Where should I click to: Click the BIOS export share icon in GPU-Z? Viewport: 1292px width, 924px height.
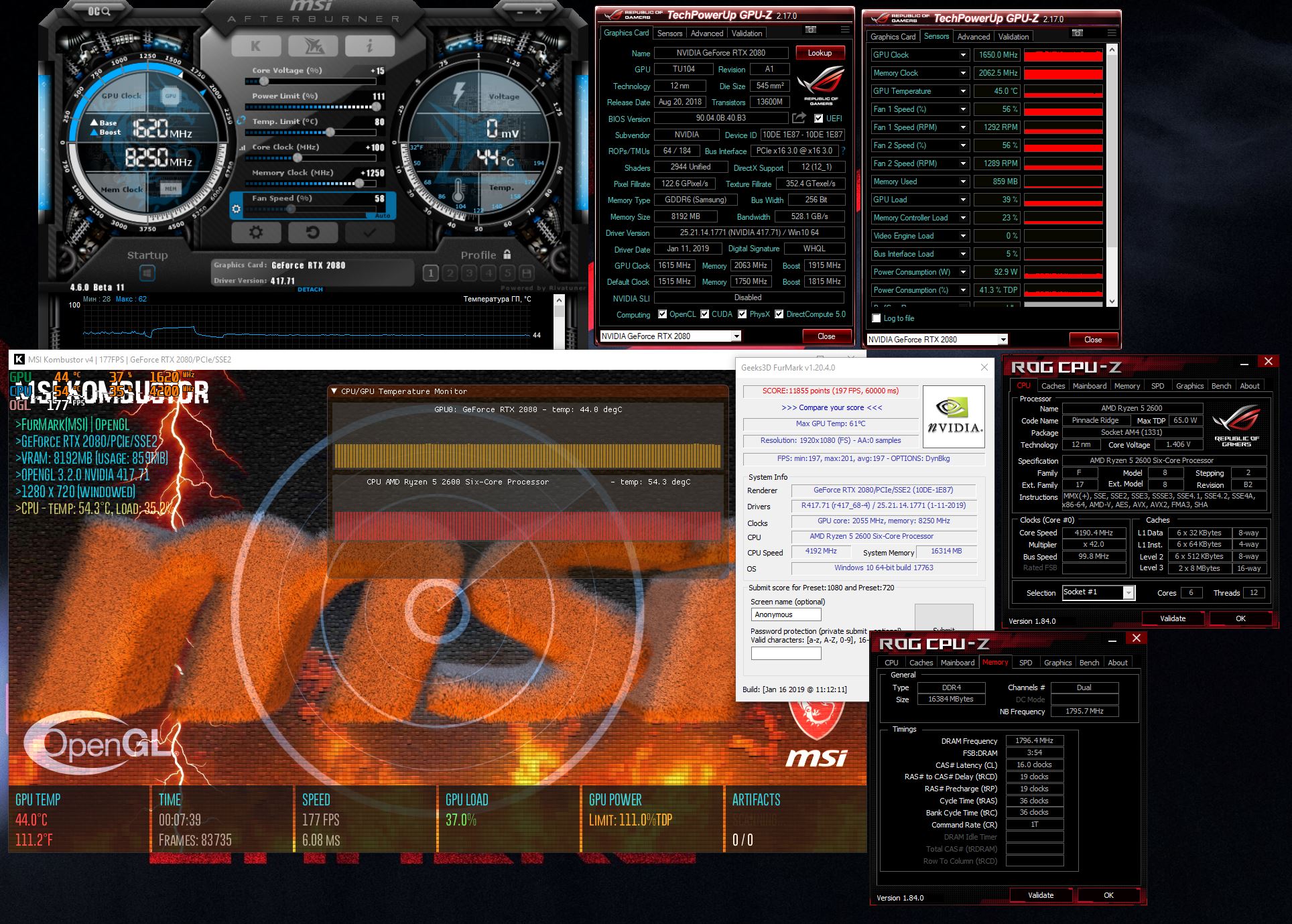pyautogui.click(x=799, y=118)
